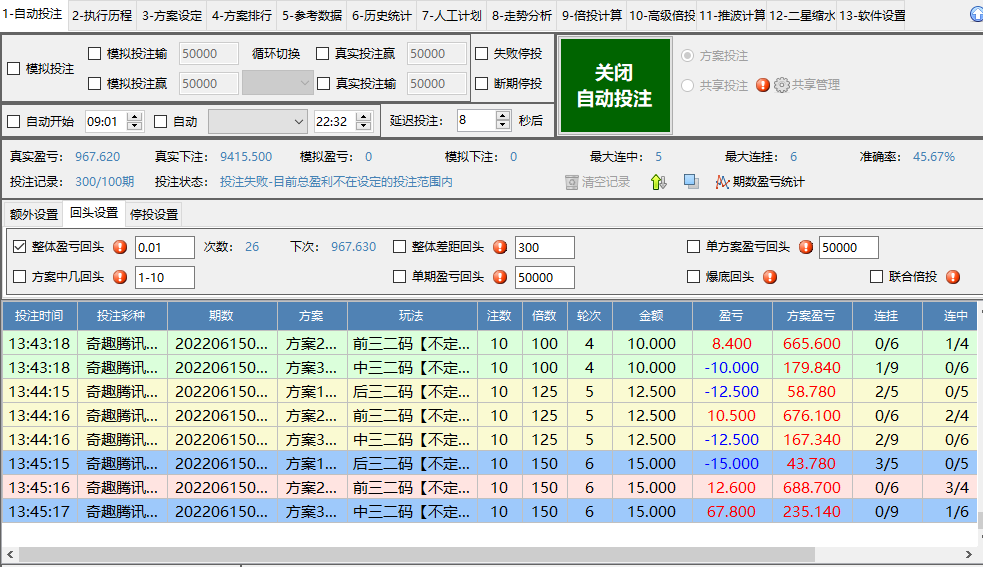Uncheck 整体盈亏回头 checkbox
The image size is (983, 567).
coord(19,247)
